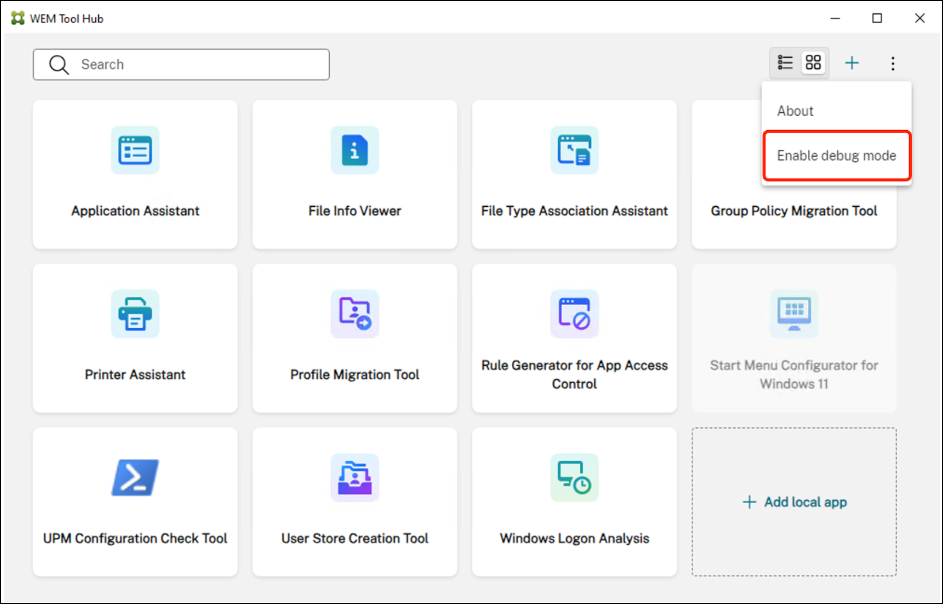Click the File Info Viewer label
The width and height of the screenshot is (943, 604).
tap(355, 211)
